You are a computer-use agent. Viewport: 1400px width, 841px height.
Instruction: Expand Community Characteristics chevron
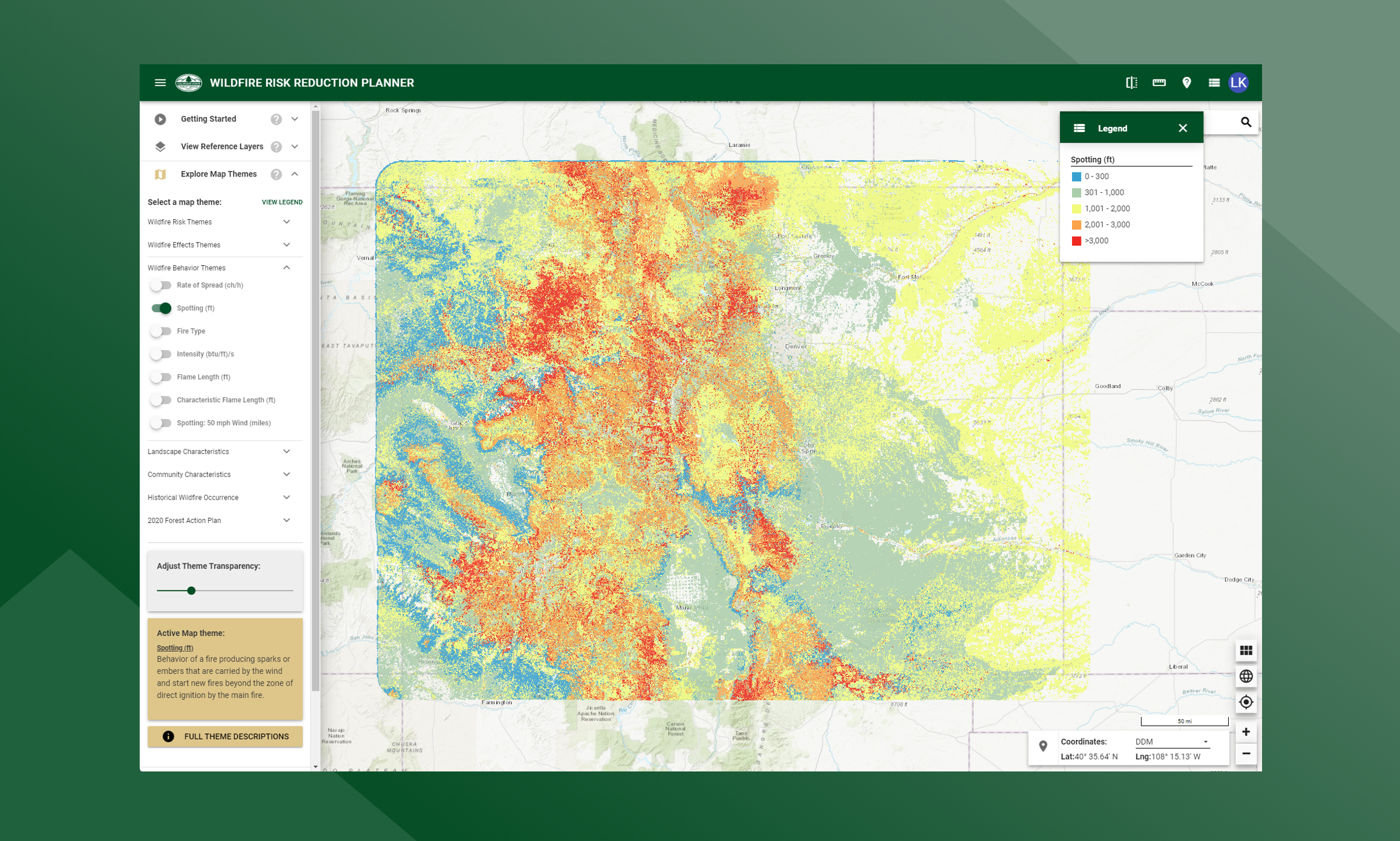click(x=286, y=475)
